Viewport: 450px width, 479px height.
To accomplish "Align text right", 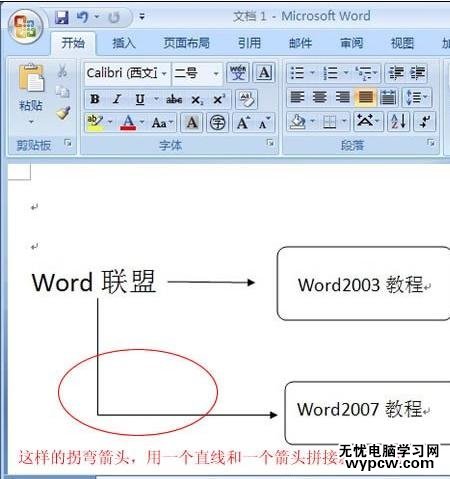I will tap(342, 97).
